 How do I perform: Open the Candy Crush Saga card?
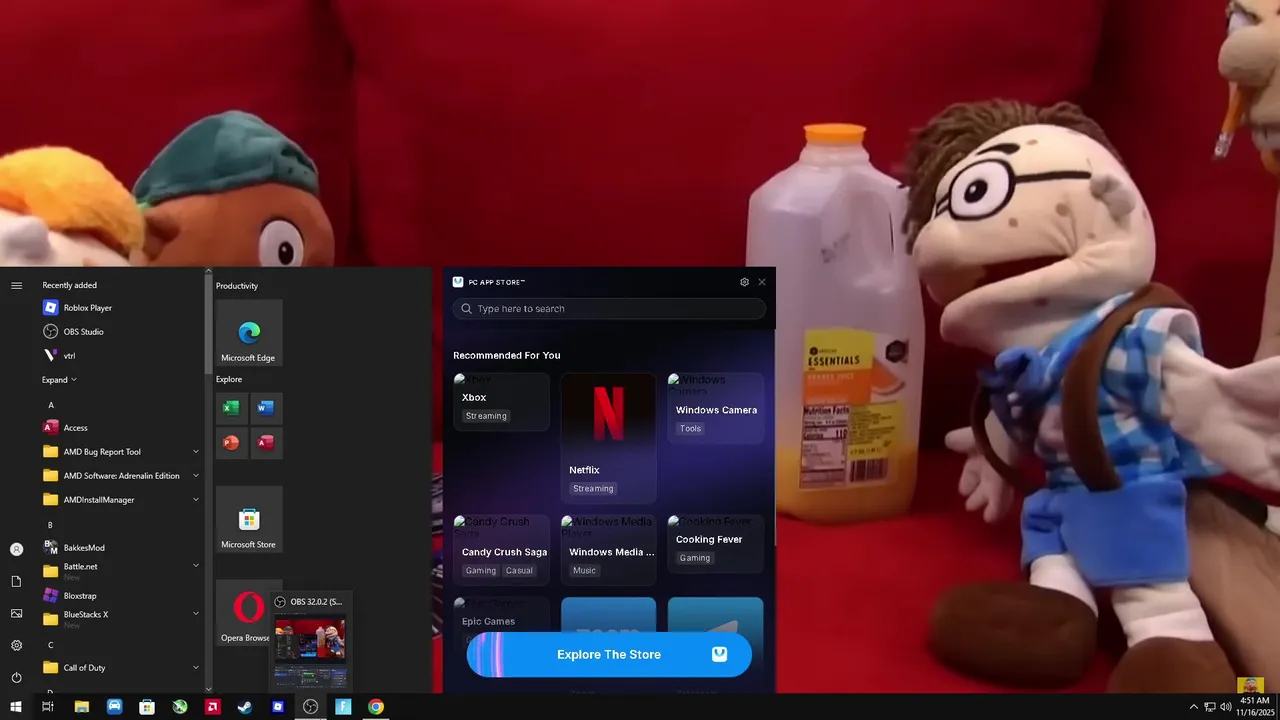pos(501,550)
